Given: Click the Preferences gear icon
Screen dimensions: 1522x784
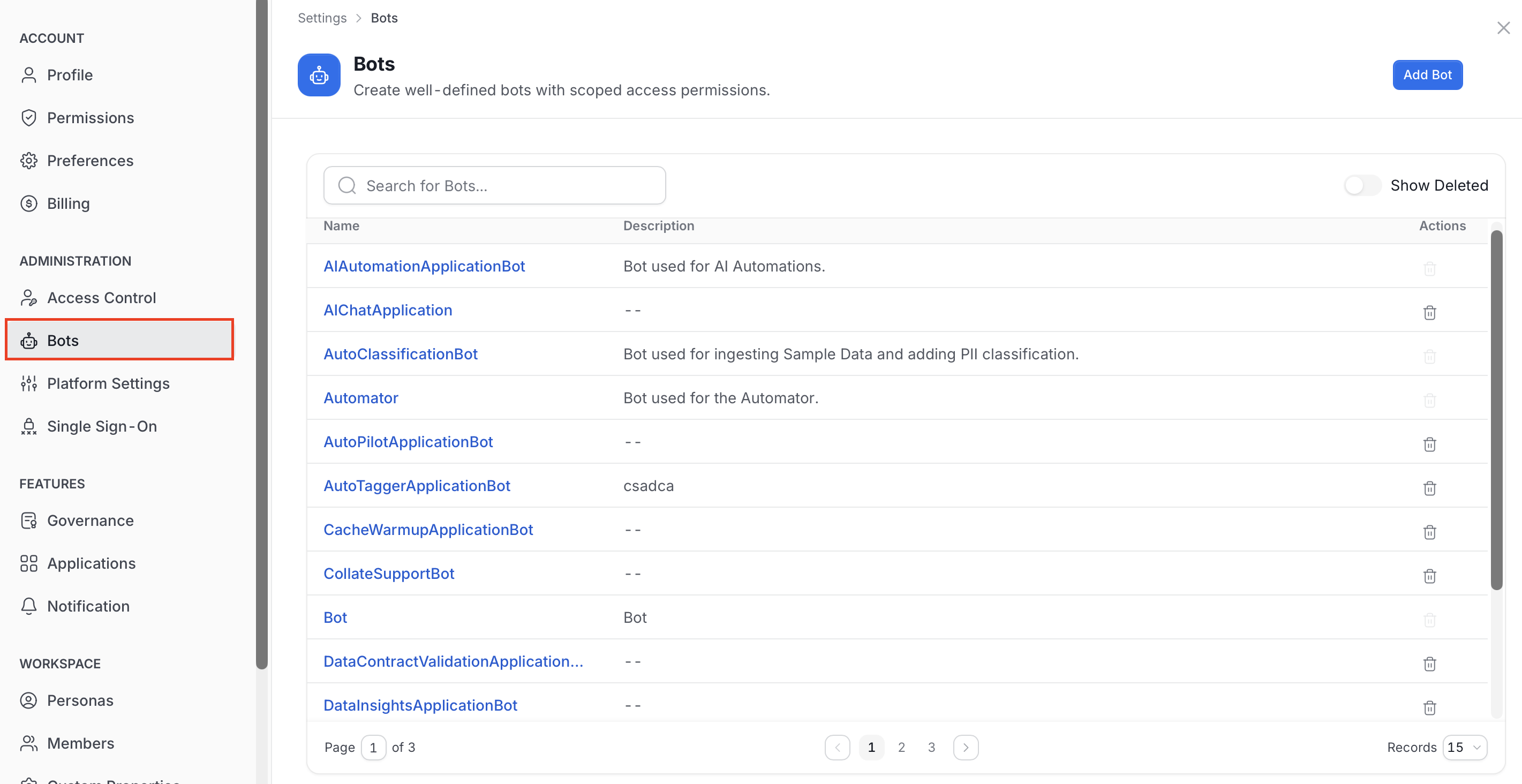Looking at the screenshot, I should click(x=28, y=161).
